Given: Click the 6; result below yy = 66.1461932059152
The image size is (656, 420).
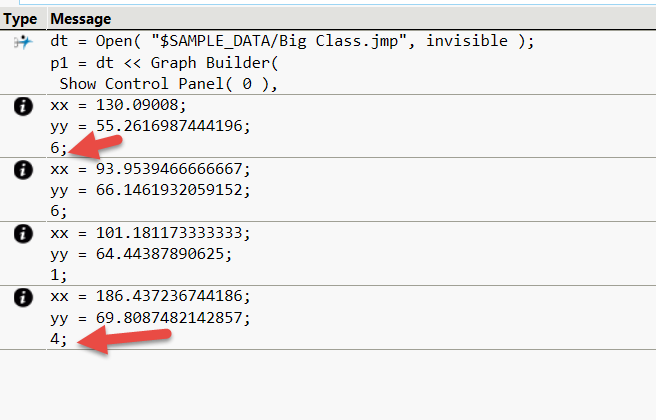Looking at the screenshot, I should [59, 211].
